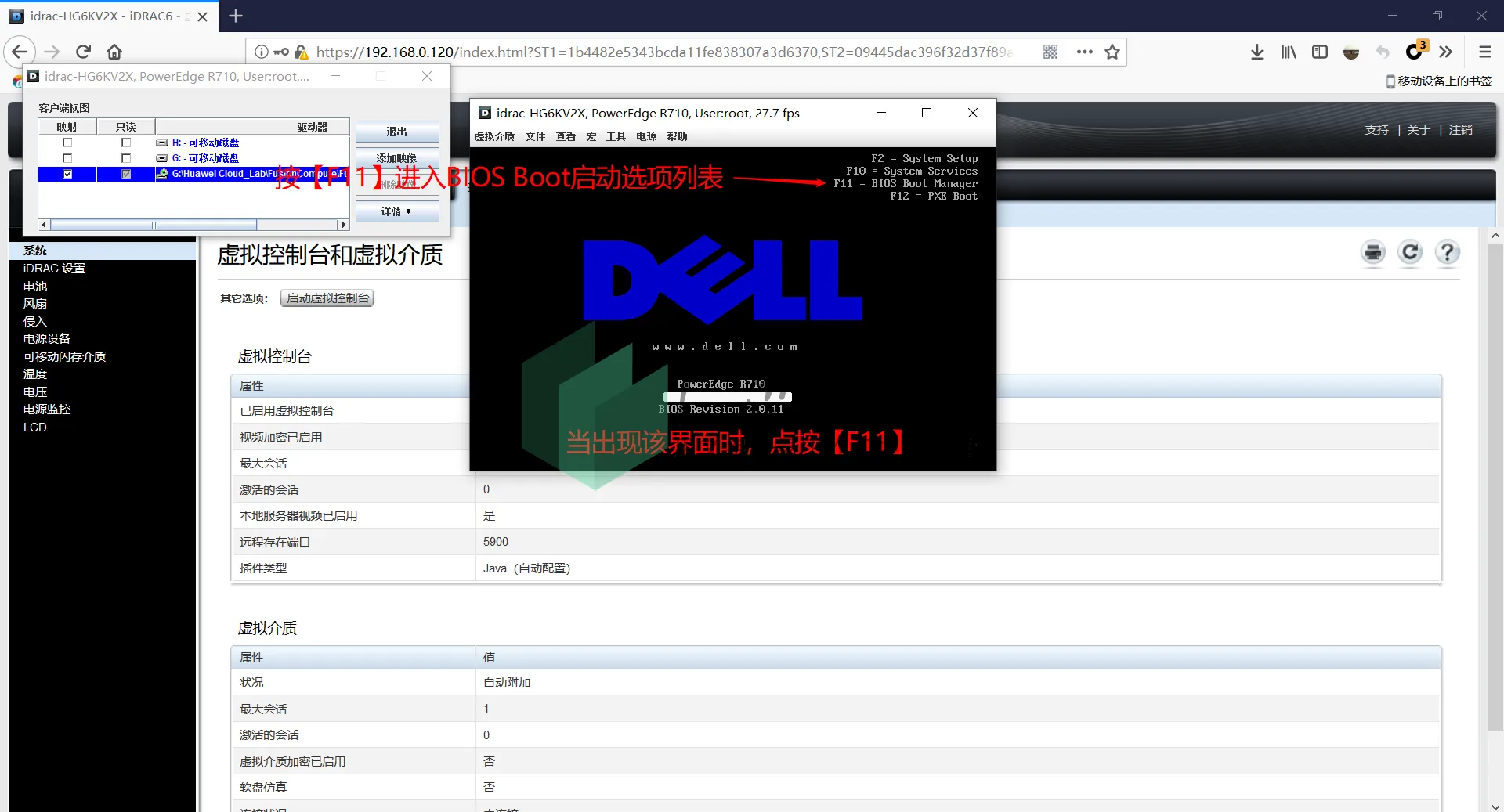
Task: Click the 注销 logout link
Action: (x=1461, y=130)
